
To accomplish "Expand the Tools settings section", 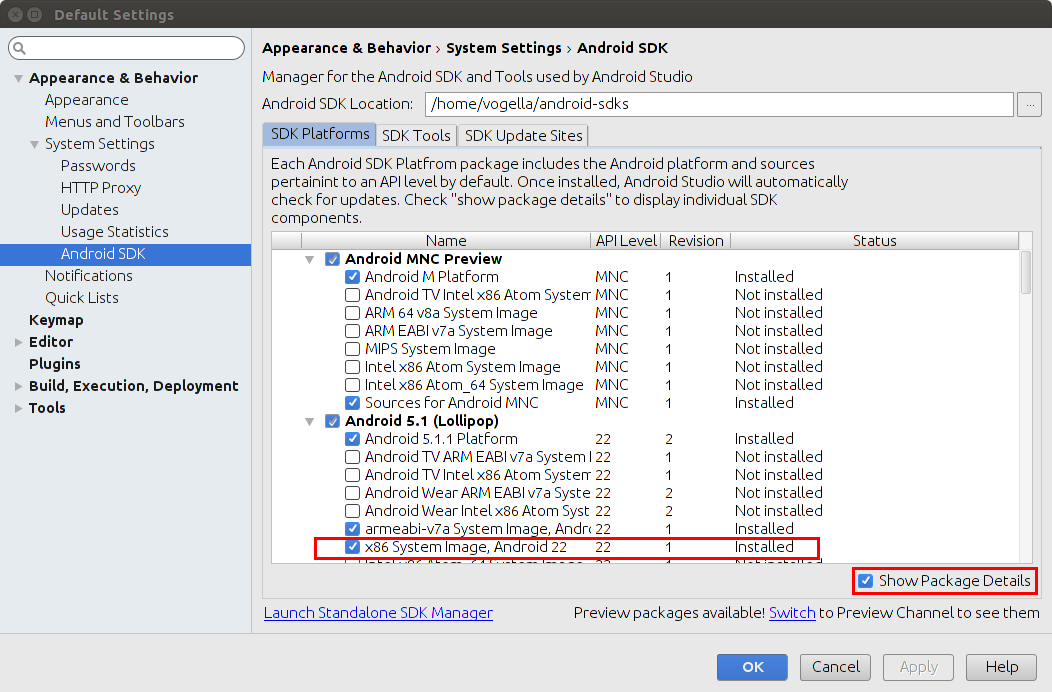I will click(18, 408).
